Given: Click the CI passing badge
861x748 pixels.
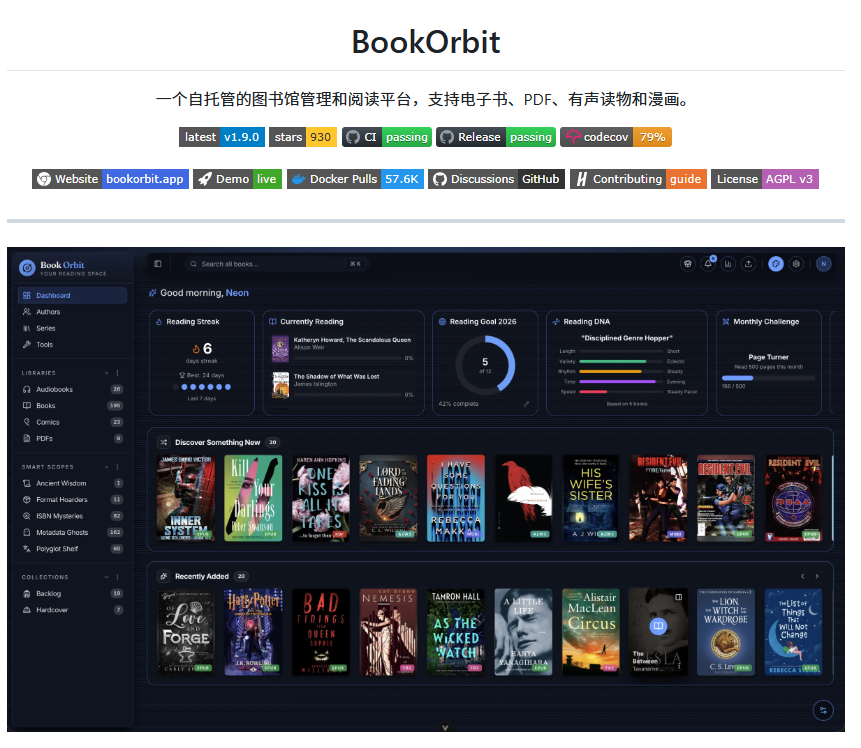Looking at the screenshot, I should (x=387, y=137).
